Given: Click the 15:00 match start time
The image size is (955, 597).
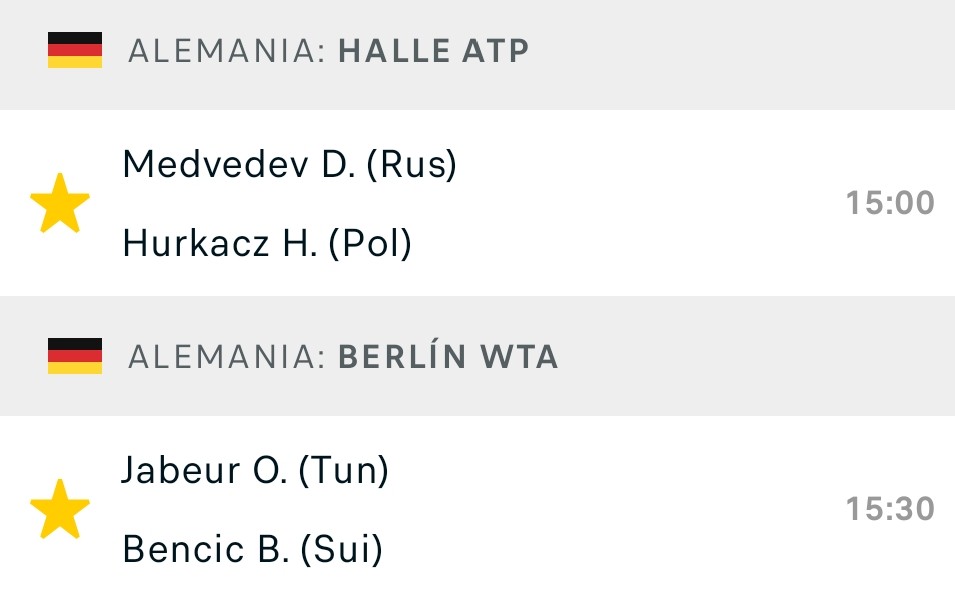Looking at the screenshot, I should tap(890, 203).
